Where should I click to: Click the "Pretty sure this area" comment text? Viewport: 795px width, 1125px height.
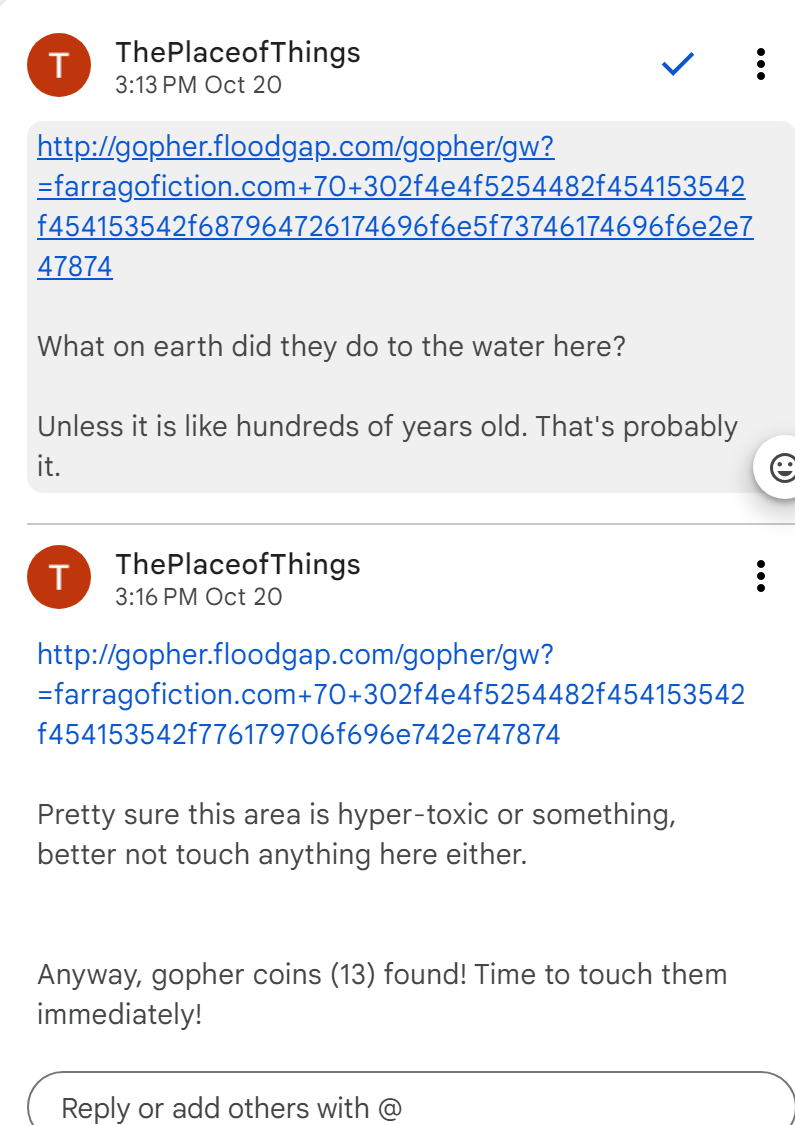pos(356,815)
